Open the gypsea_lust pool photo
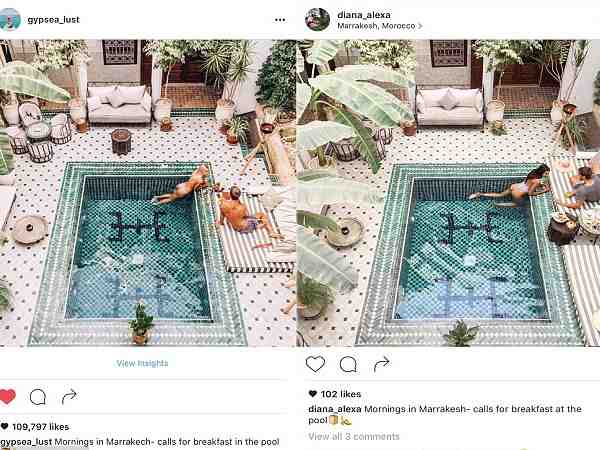 click(x=148, y=193)
